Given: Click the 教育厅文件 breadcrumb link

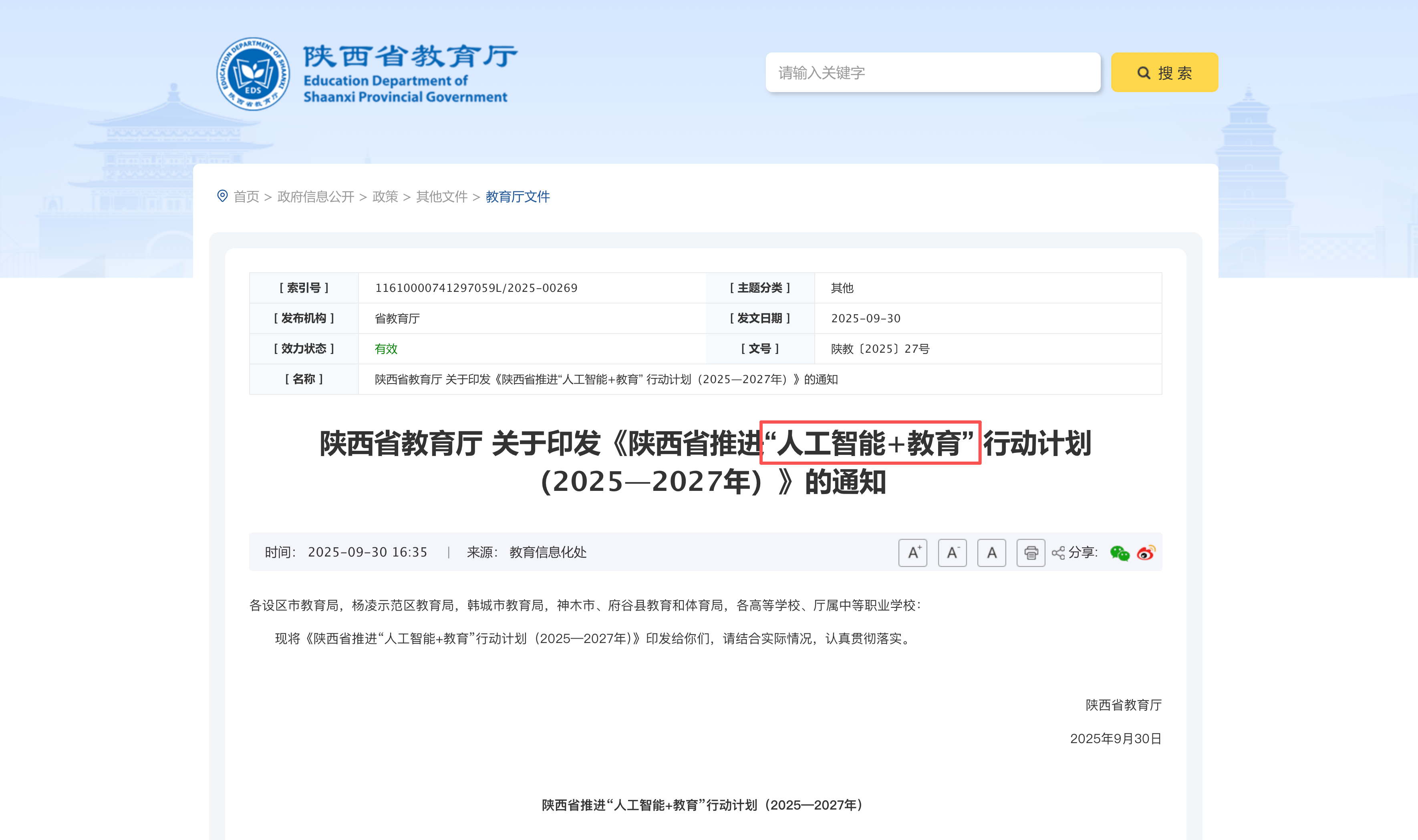Looking at the screenshot, I should tap(517, 197).
